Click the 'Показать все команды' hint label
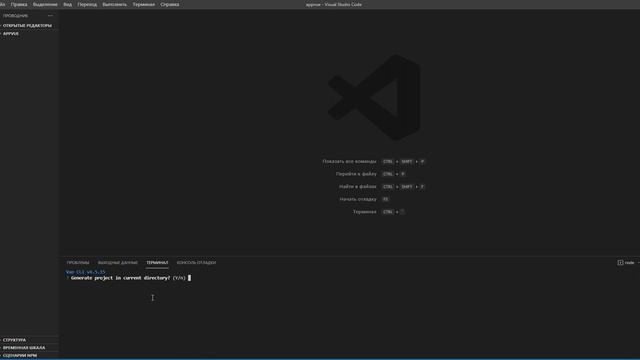The image size is (640, 360). (349, 162)
